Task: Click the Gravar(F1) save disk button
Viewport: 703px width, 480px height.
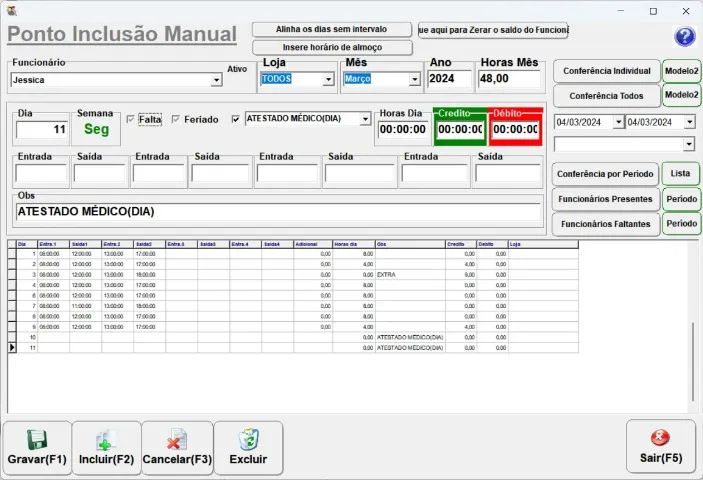Action: [x=37, y=448]
